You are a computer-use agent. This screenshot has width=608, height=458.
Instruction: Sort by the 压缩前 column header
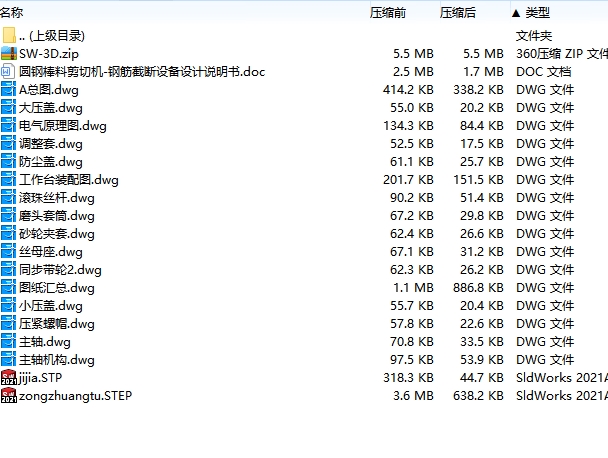(x=388, y=13)
